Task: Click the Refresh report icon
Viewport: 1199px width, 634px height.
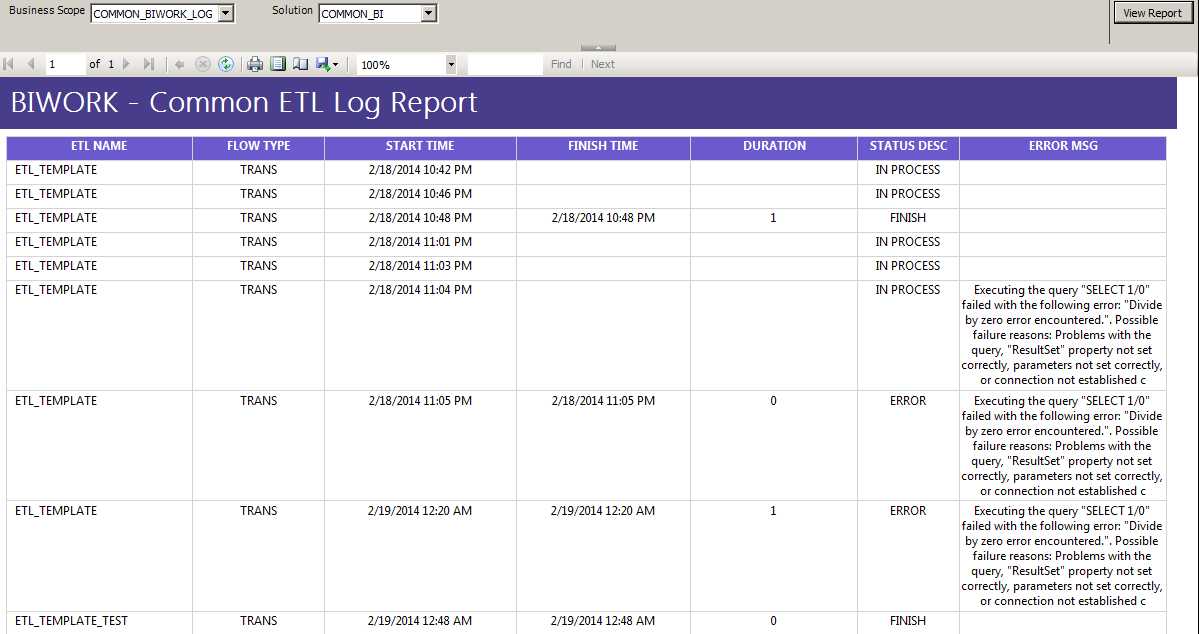Action: coord(226,64)
